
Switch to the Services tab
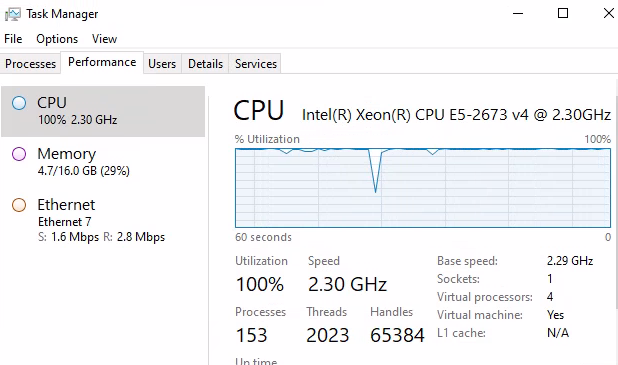(x=256, y=64)
